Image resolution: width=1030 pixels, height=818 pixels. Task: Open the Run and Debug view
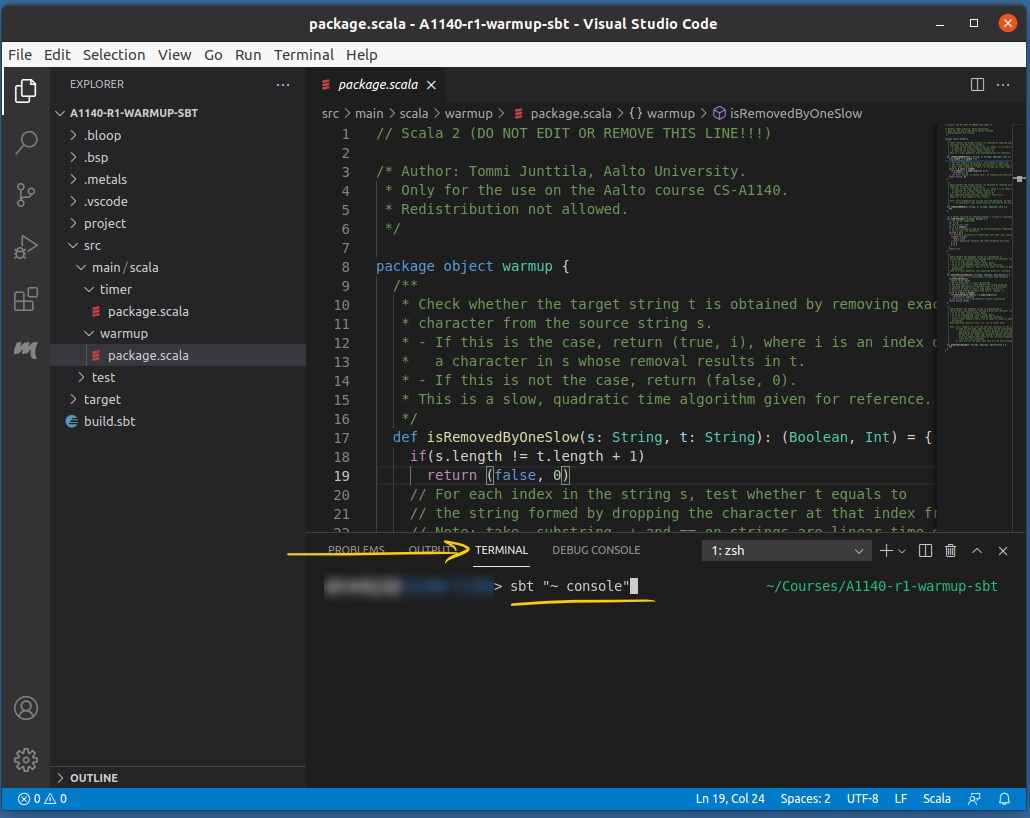click(x=26, y=247)
